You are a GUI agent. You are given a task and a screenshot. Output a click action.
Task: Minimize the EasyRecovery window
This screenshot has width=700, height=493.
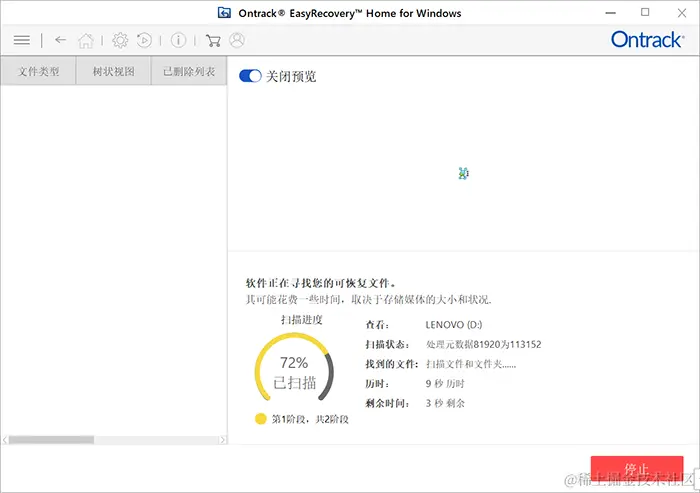tap(611, 13)
